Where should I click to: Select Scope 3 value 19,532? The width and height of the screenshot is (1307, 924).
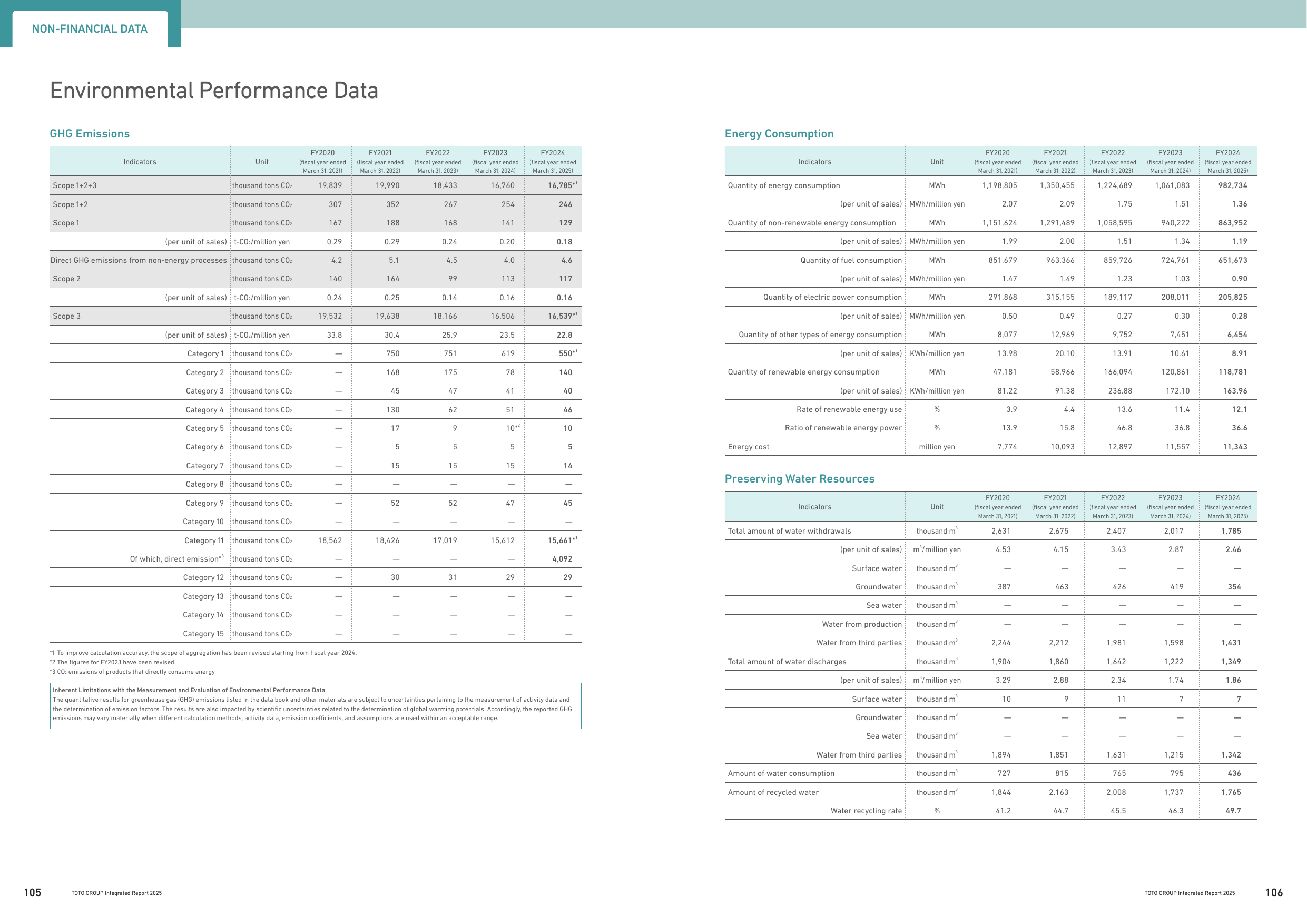[x=330, y=316]
